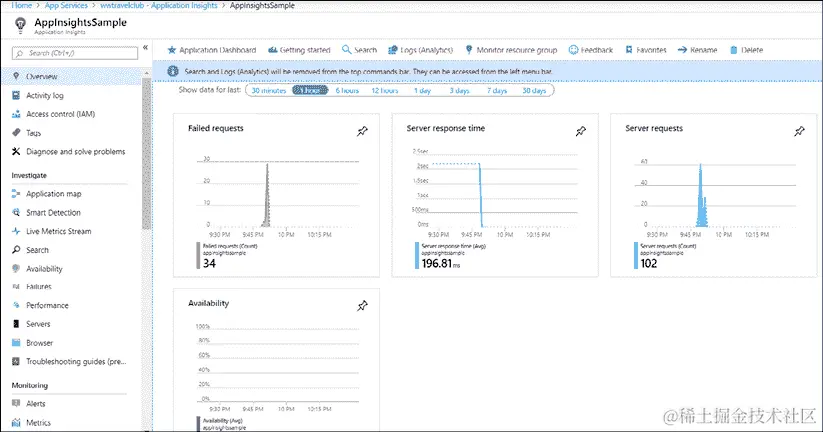Click the Servers icon in sidebar
Screen dimensions: 823x432
16,324
